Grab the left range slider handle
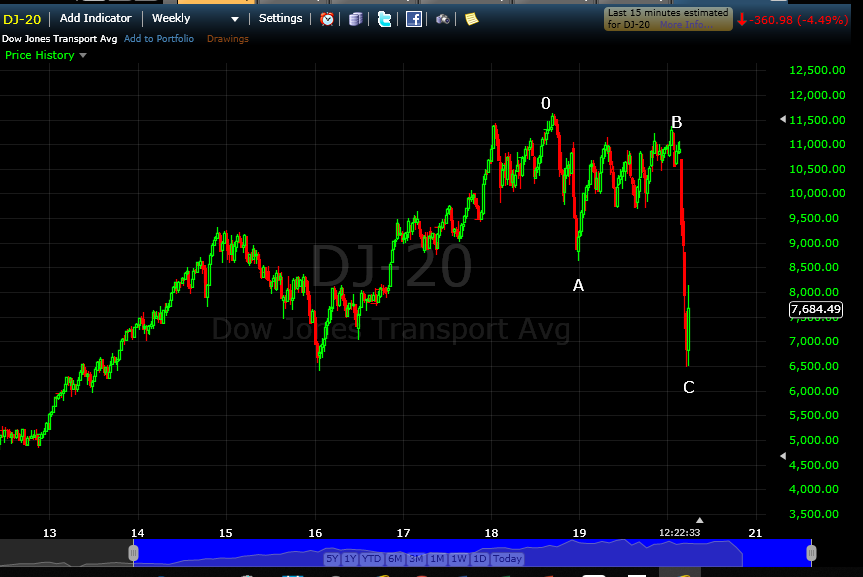Viewport: 863px width, 577px height. (133, 553)
